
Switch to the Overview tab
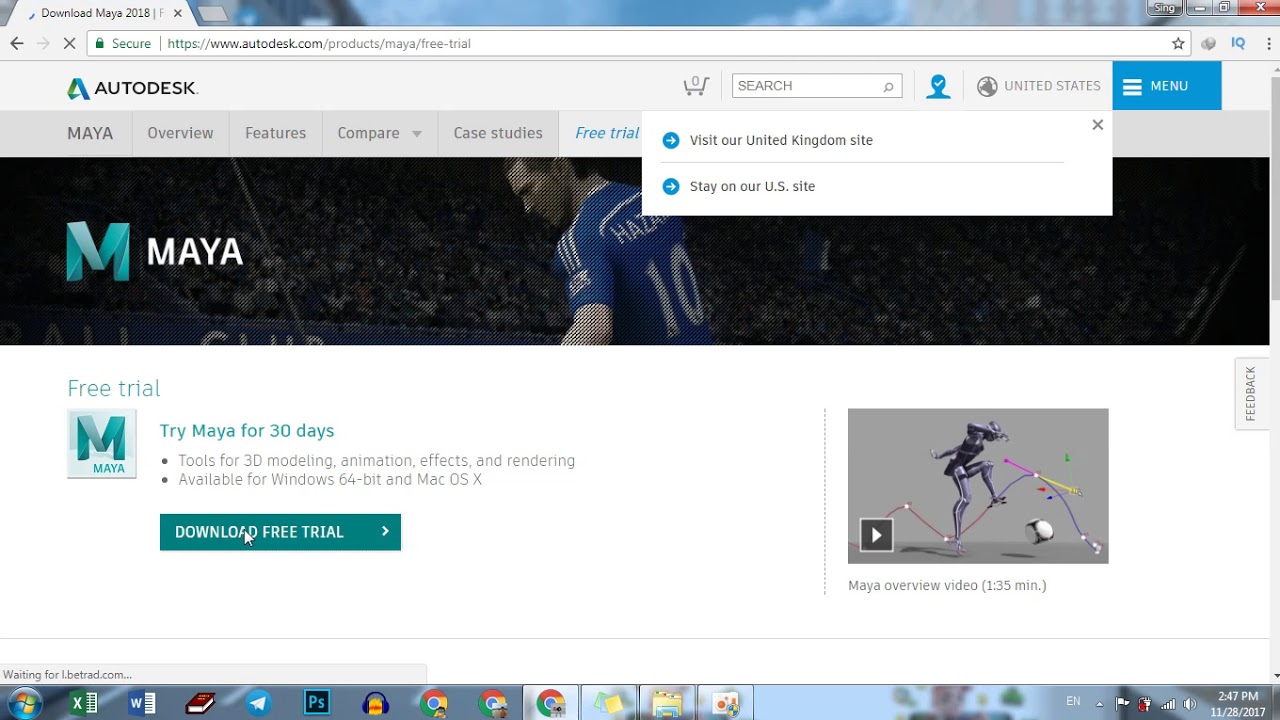point(180,133)
